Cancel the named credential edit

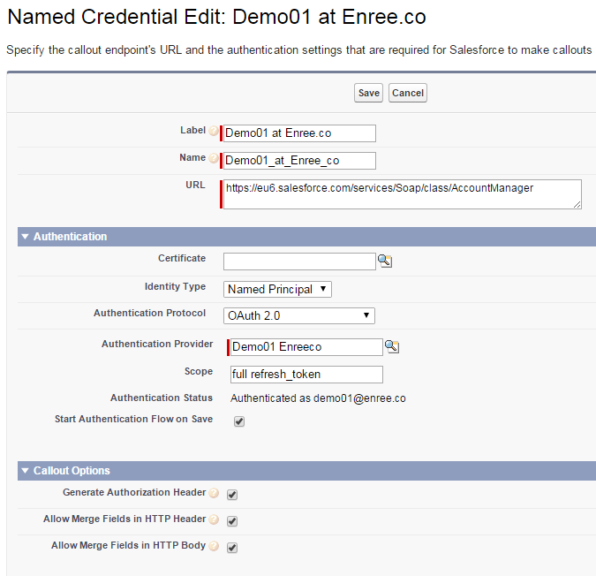tap(407, 93)
